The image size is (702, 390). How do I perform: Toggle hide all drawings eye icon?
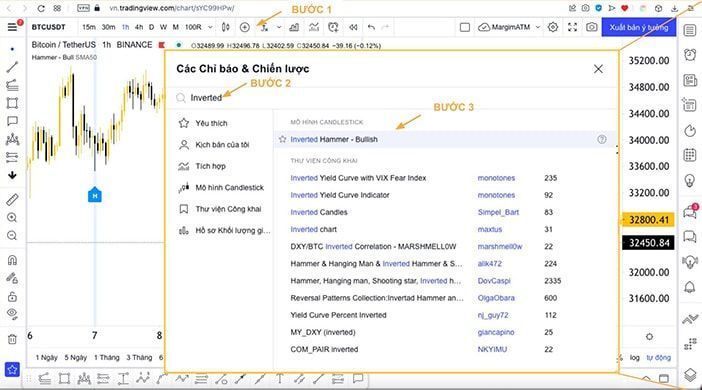tap(12, 314)
